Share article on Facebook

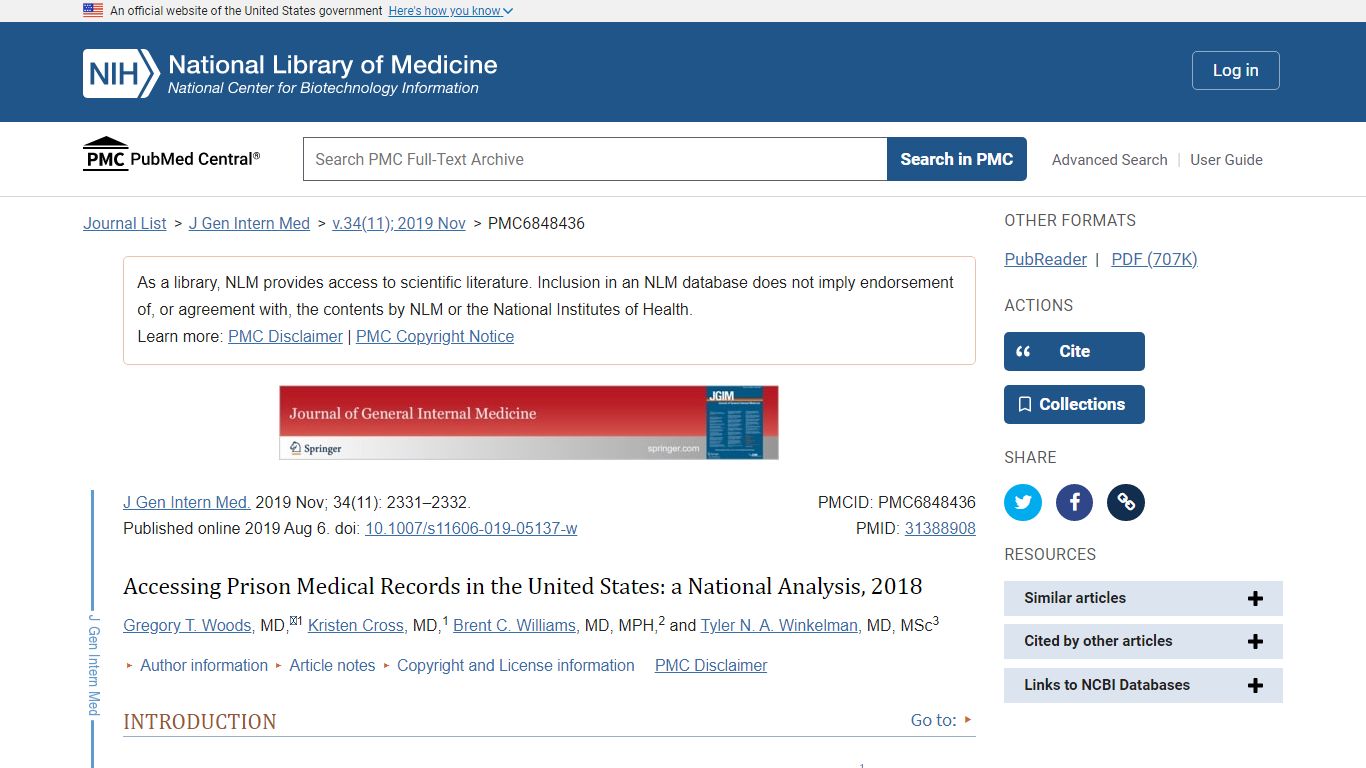[1075, 502]
